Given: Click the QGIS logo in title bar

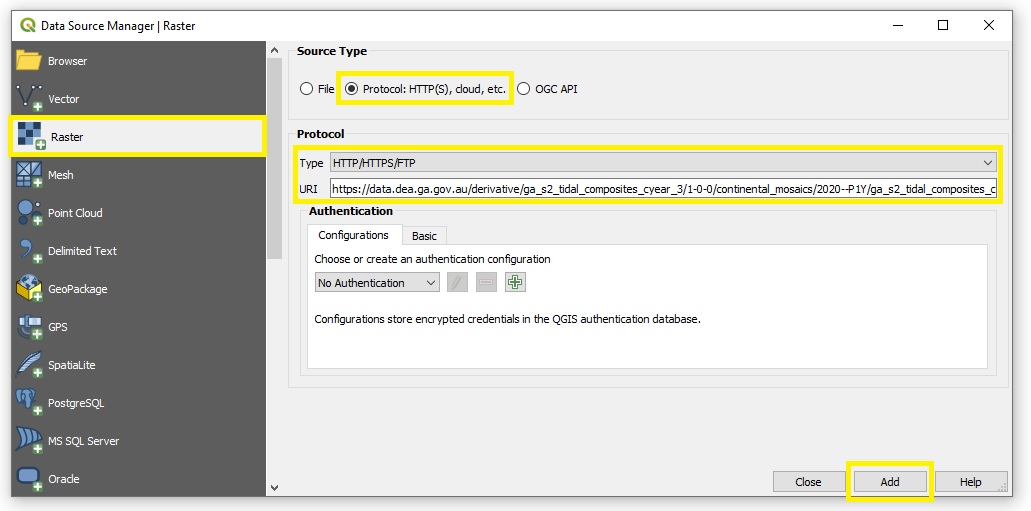Looking at the screenshot, I should tap(28, 26).
